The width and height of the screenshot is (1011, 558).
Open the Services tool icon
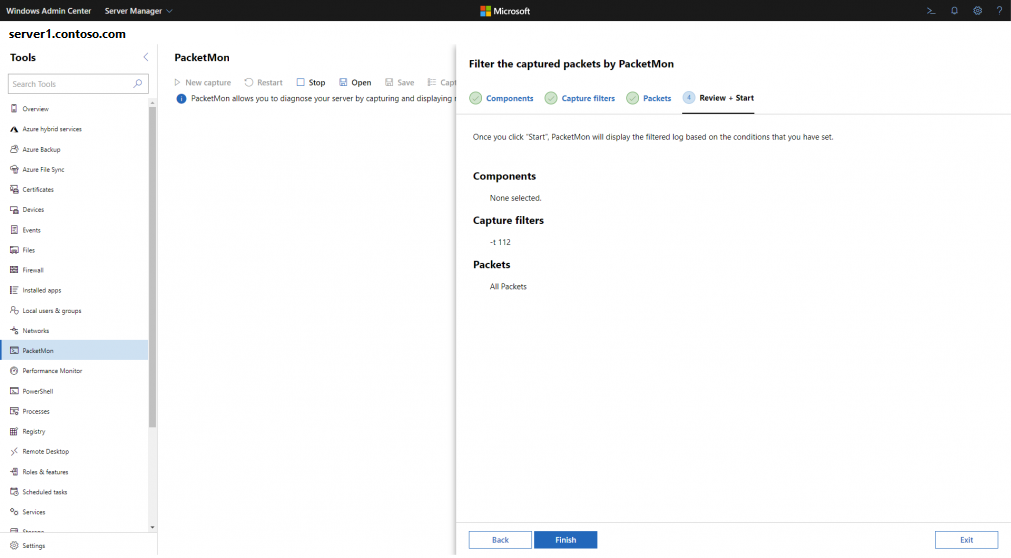pos(14,512)
